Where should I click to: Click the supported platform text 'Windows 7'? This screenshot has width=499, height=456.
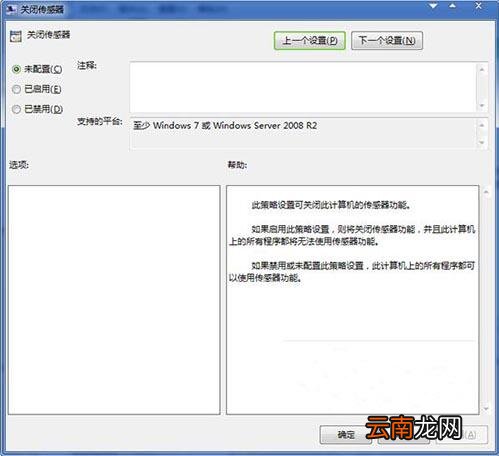coord(176,126)
